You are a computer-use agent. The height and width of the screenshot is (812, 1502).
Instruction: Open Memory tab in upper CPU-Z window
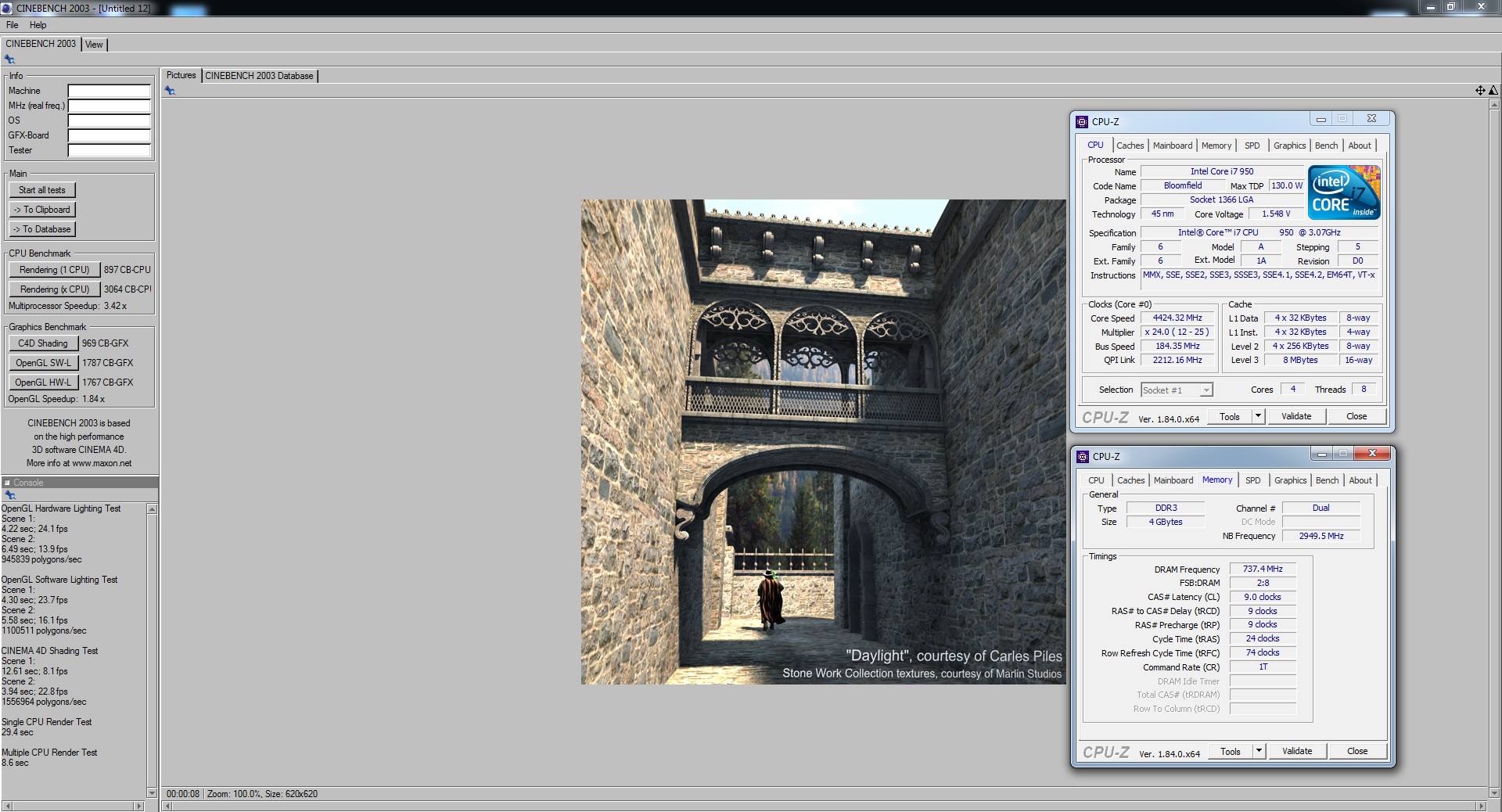(x=1216, y=146)
